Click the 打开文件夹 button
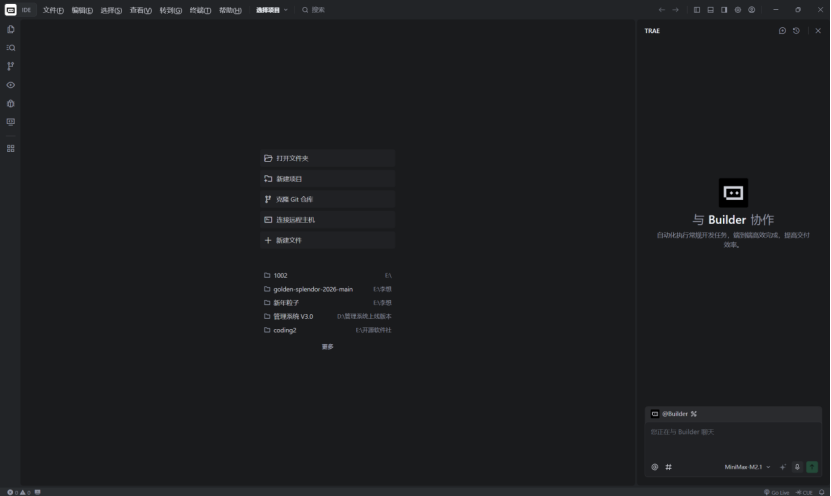831x496 pixels. (x=327, y=158)
